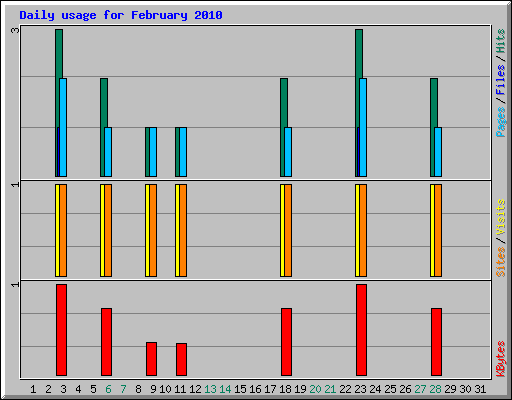
Task: Click the yellow Visits bar for day 6
Action: [x=102, y=230]
